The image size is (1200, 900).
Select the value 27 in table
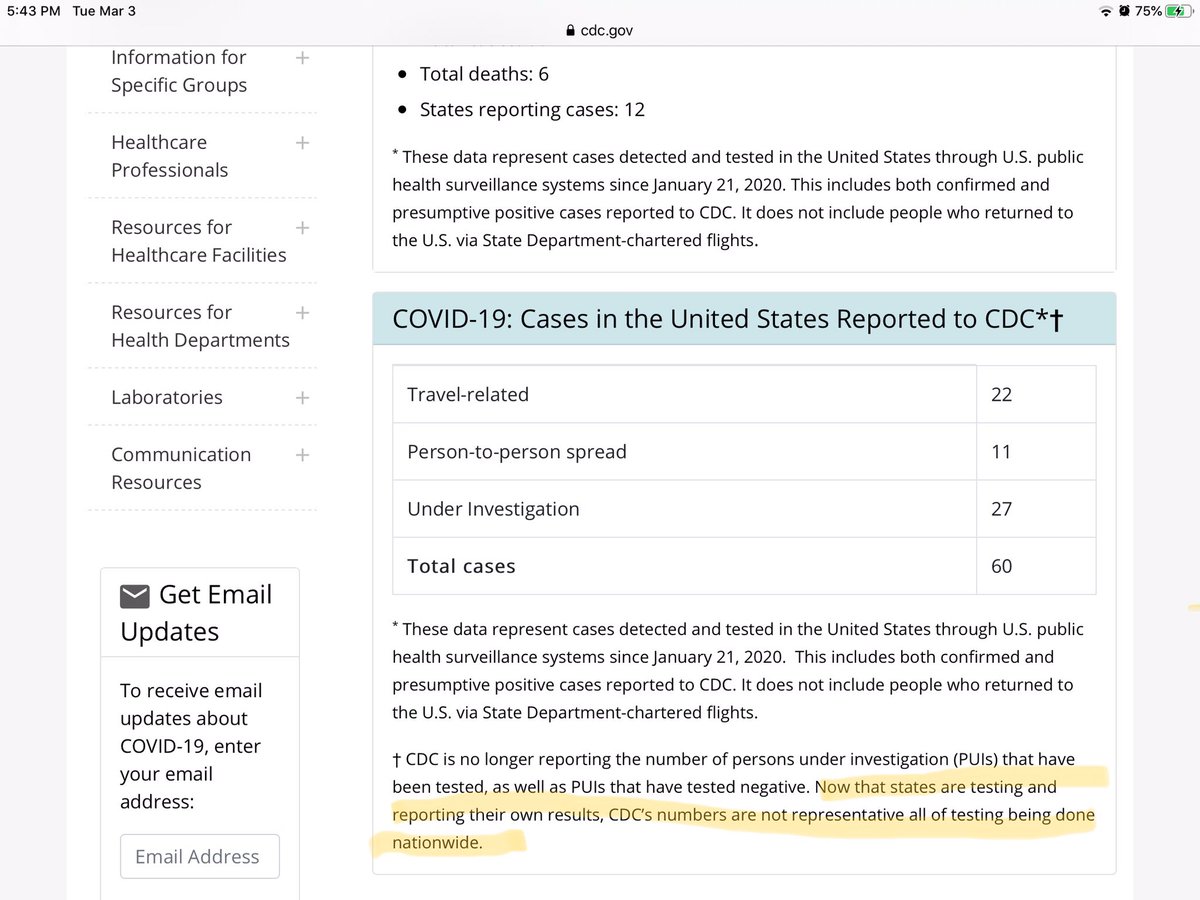coord(1001,508)
